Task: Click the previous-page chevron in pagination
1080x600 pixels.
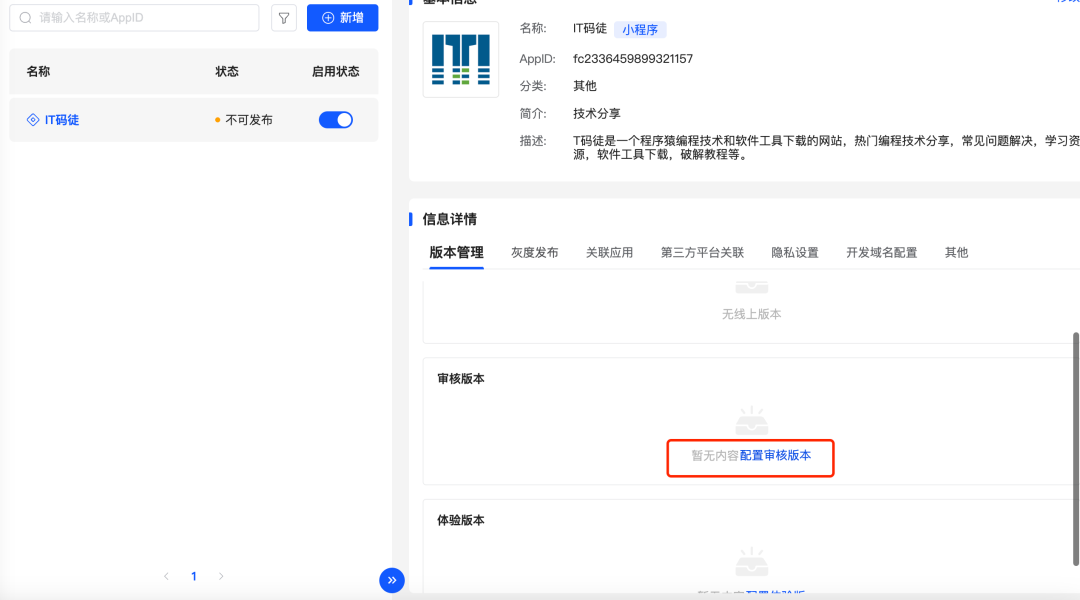Action: click(166, 576)
